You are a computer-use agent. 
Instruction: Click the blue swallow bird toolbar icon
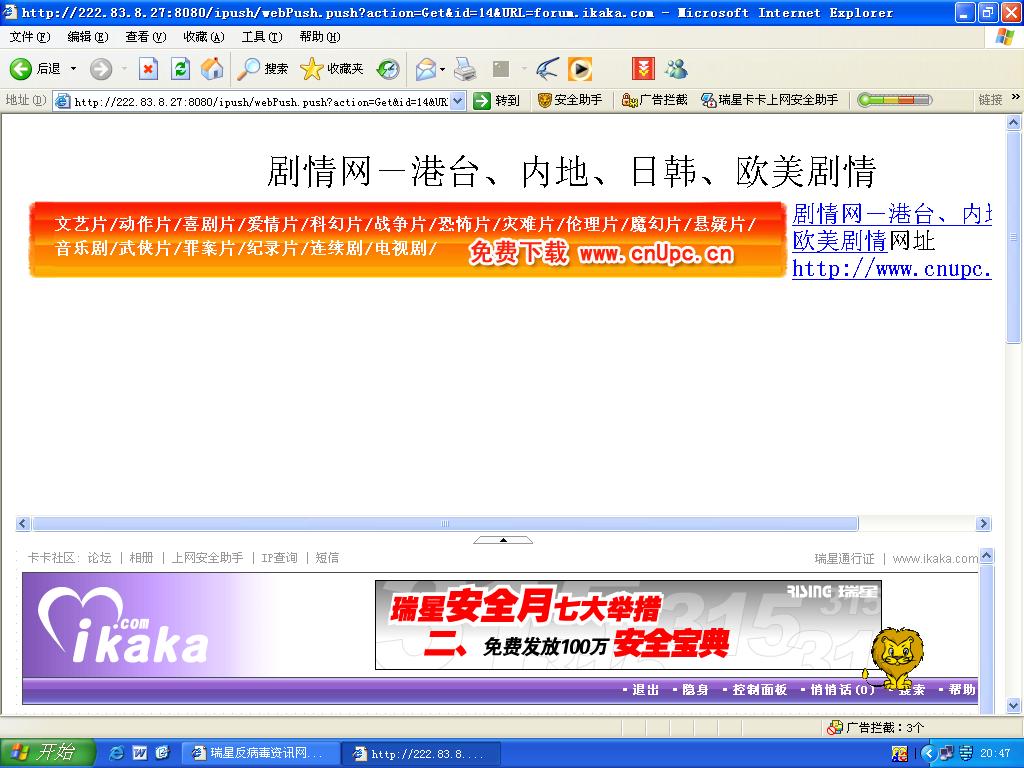click(547, 69)
